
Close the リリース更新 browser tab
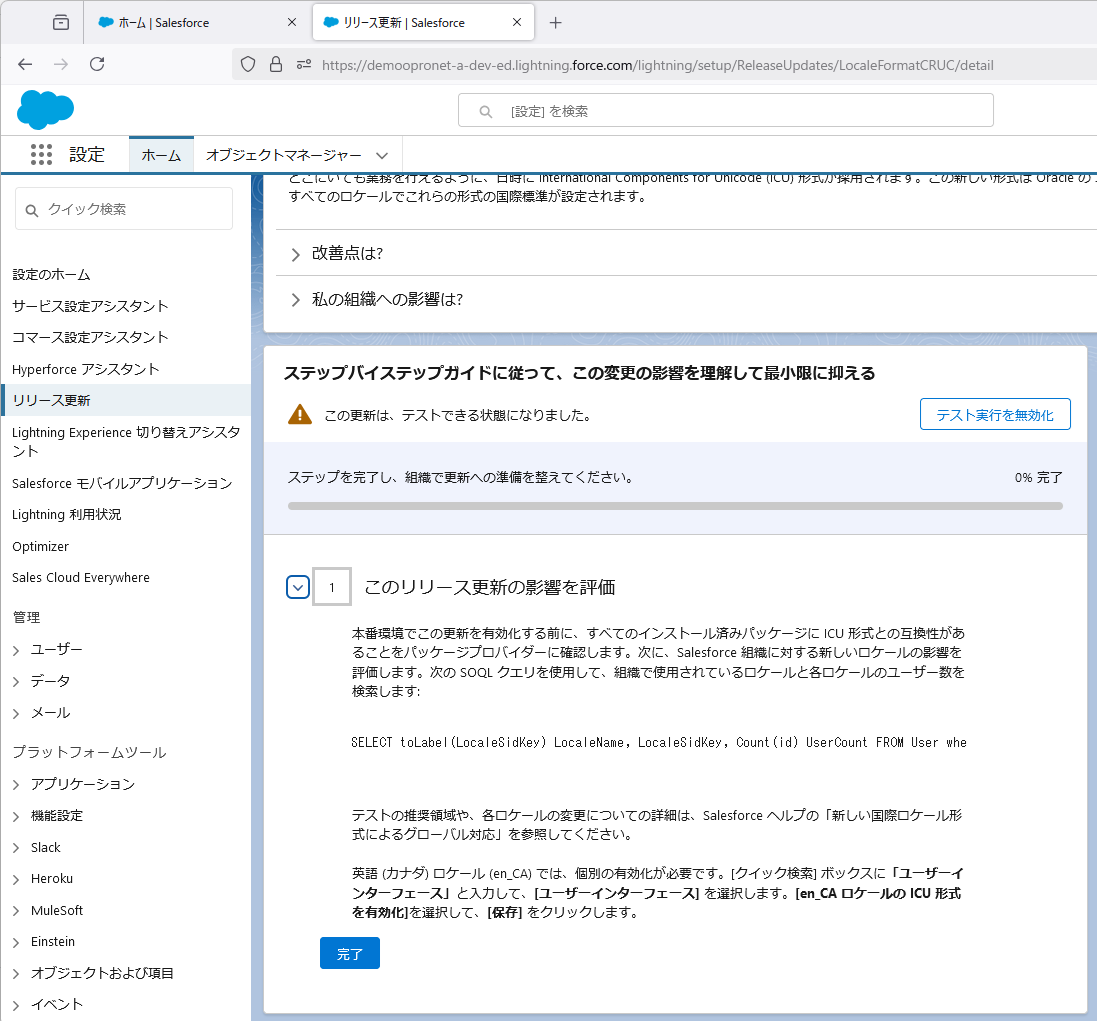pos(518,23)
